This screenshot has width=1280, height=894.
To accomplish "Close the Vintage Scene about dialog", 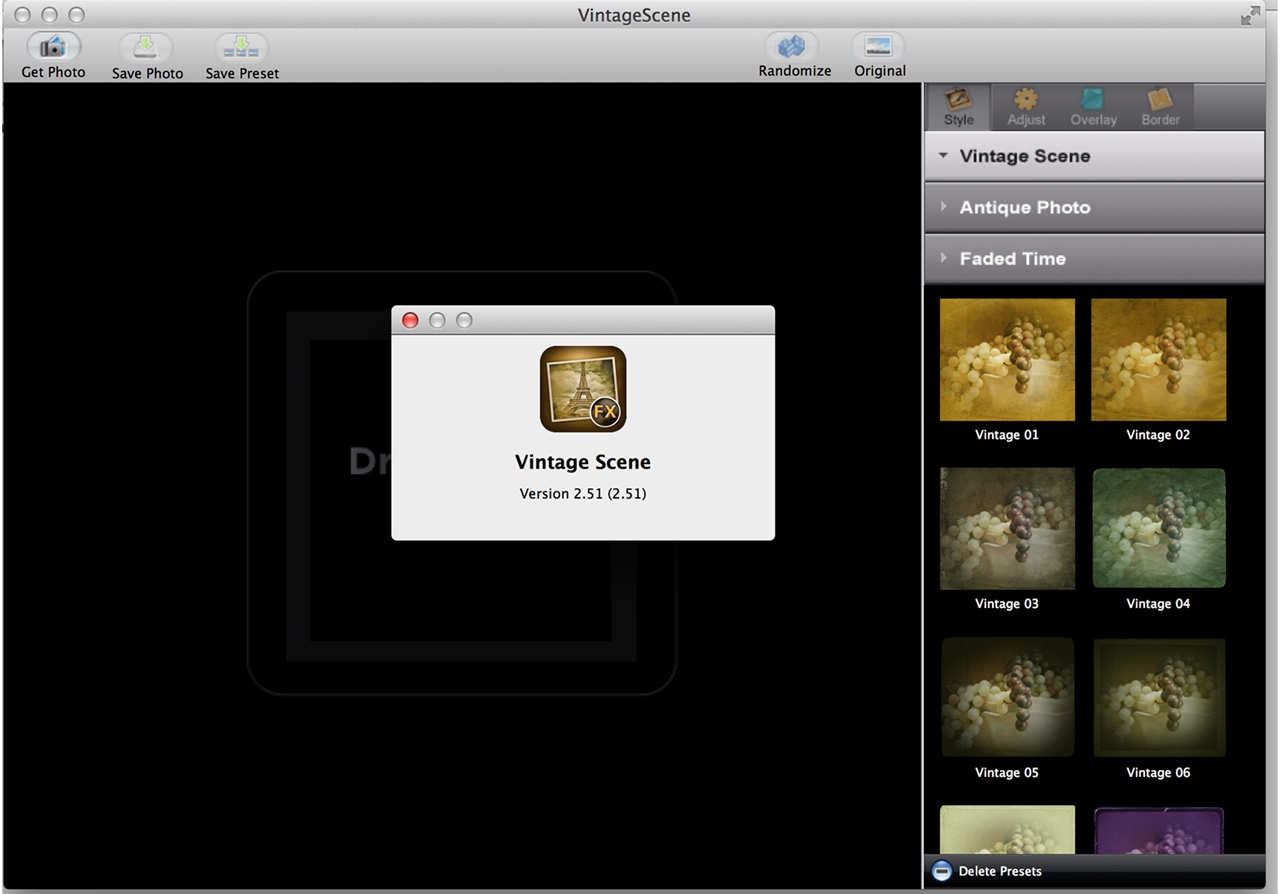I will click(410, 320).
